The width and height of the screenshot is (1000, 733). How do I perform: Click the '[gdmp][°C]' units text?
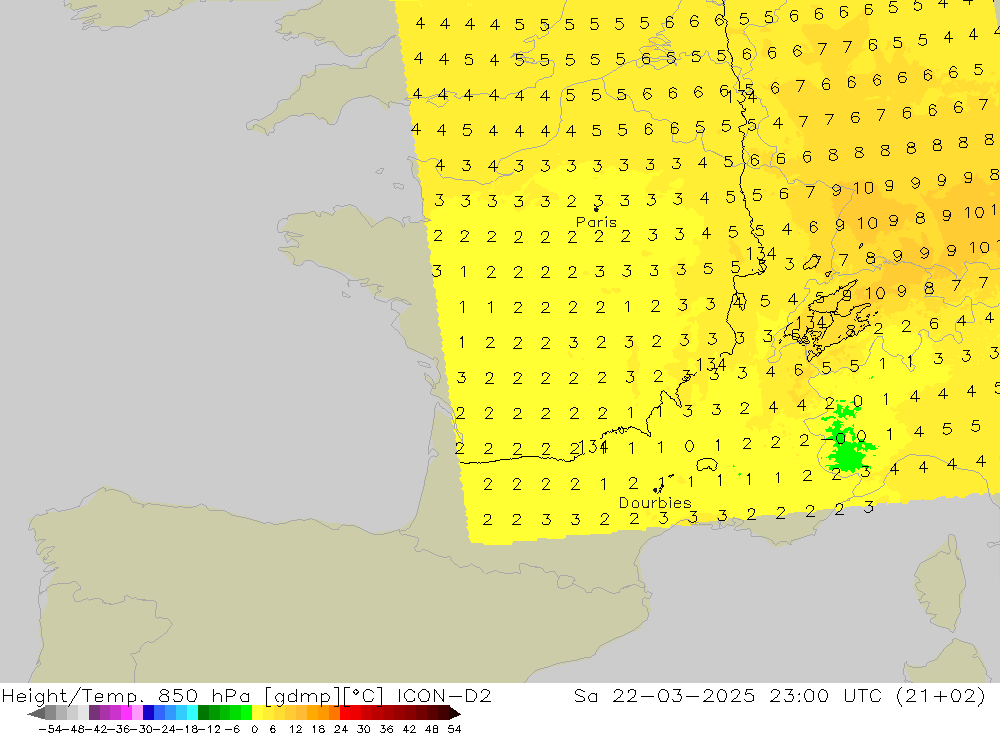click(323, 696)
